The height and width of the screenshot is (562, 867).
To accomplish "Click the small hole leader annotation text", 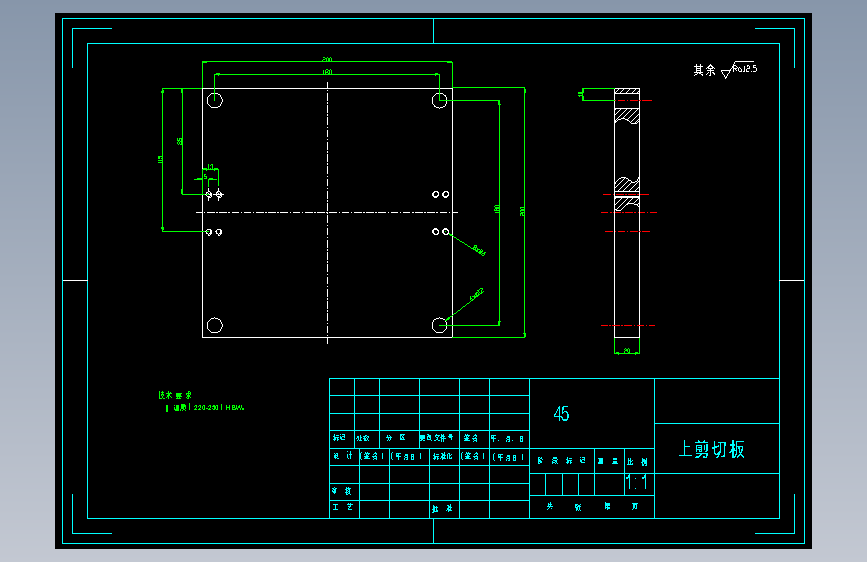I will (x=479, y=250).
